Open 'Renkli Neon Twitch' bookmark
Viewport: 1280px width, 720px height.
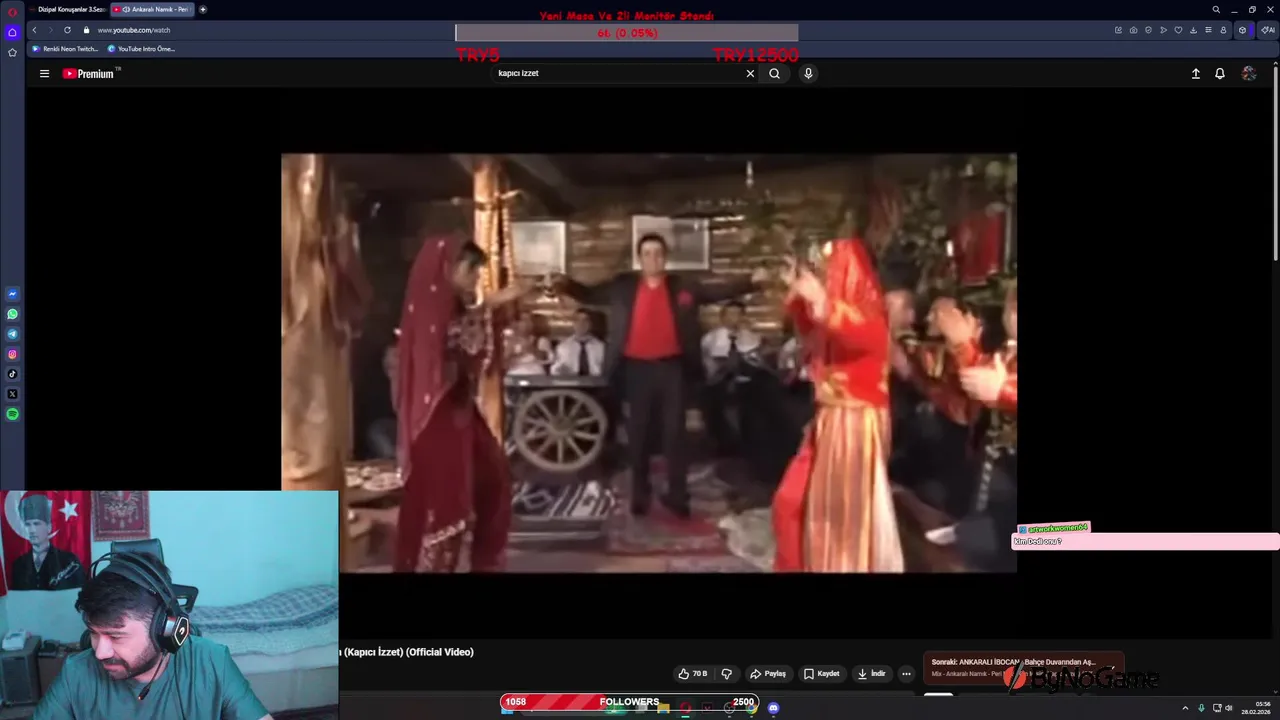[x=66, y=49]
